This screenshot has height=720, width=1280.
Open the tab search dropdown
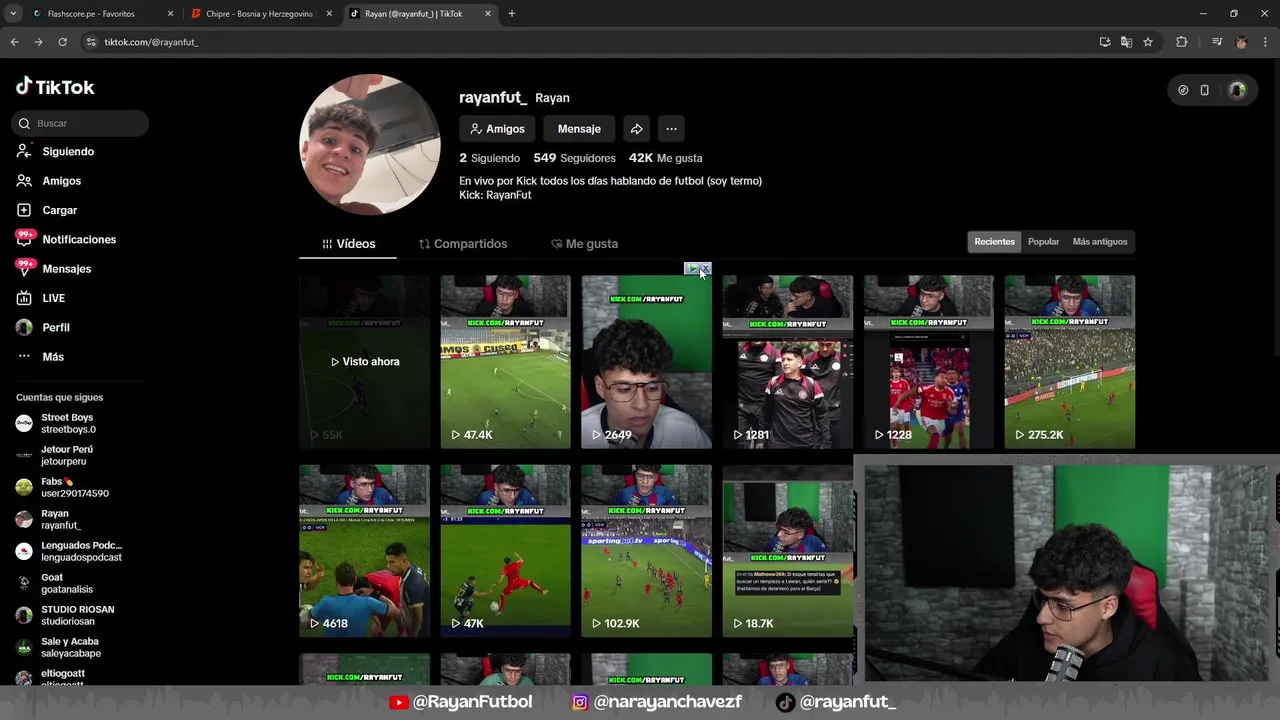point(13,14)
